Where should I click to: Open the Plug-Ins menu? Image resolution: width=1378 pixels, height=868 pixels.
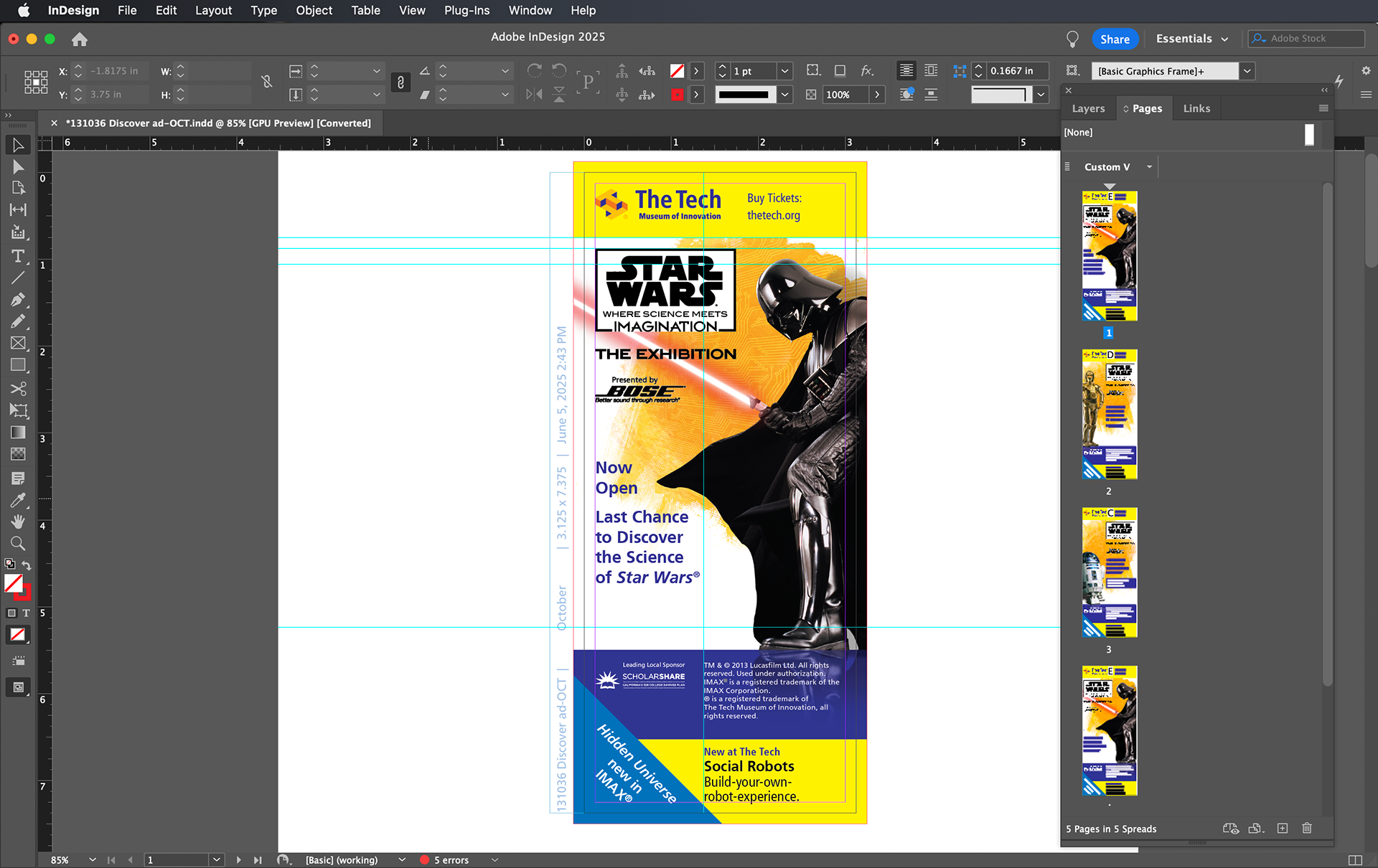coord(467,10)
